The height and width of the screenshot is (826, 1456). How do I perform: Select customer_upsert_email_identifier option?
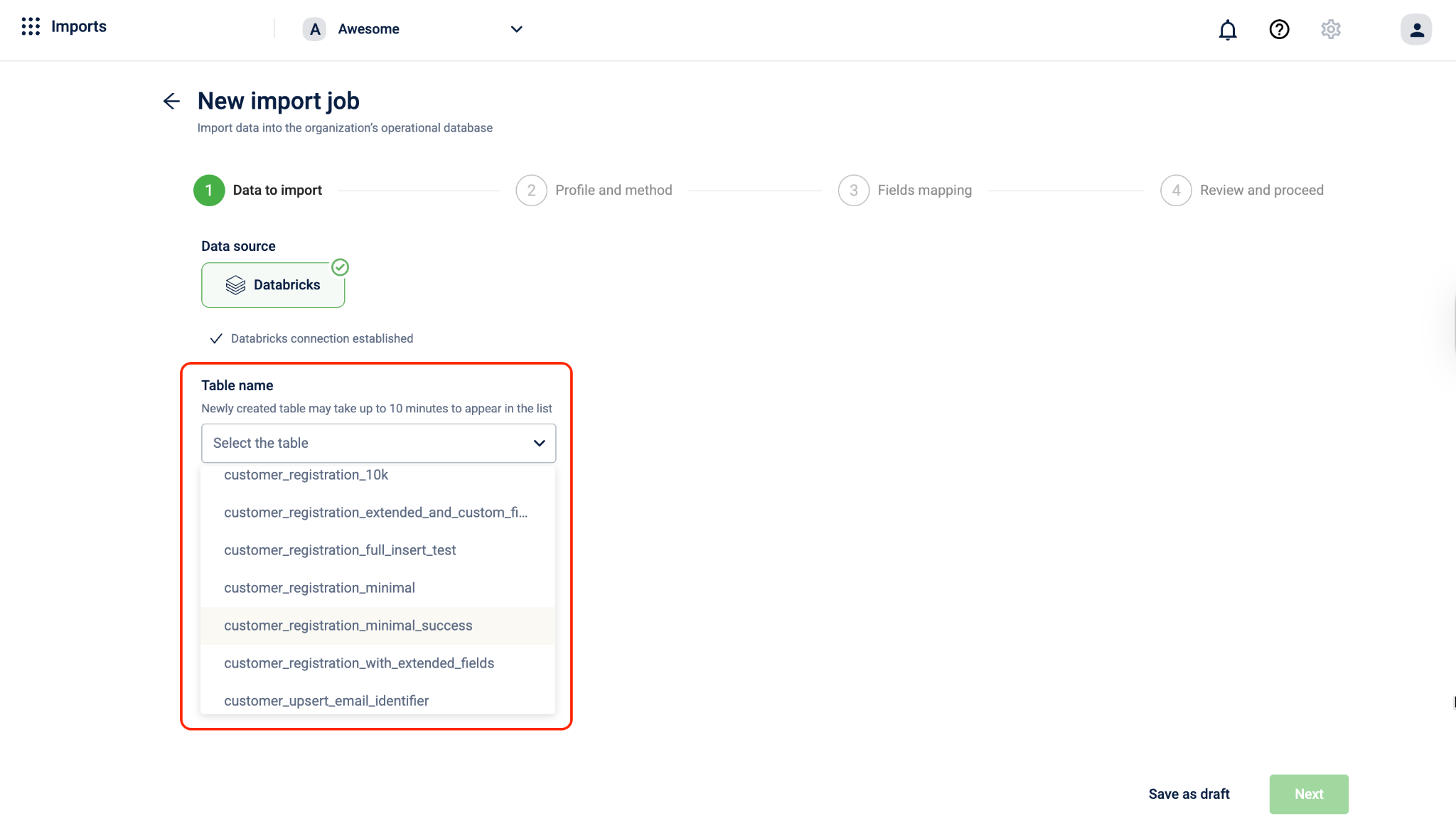click(326, 701)
